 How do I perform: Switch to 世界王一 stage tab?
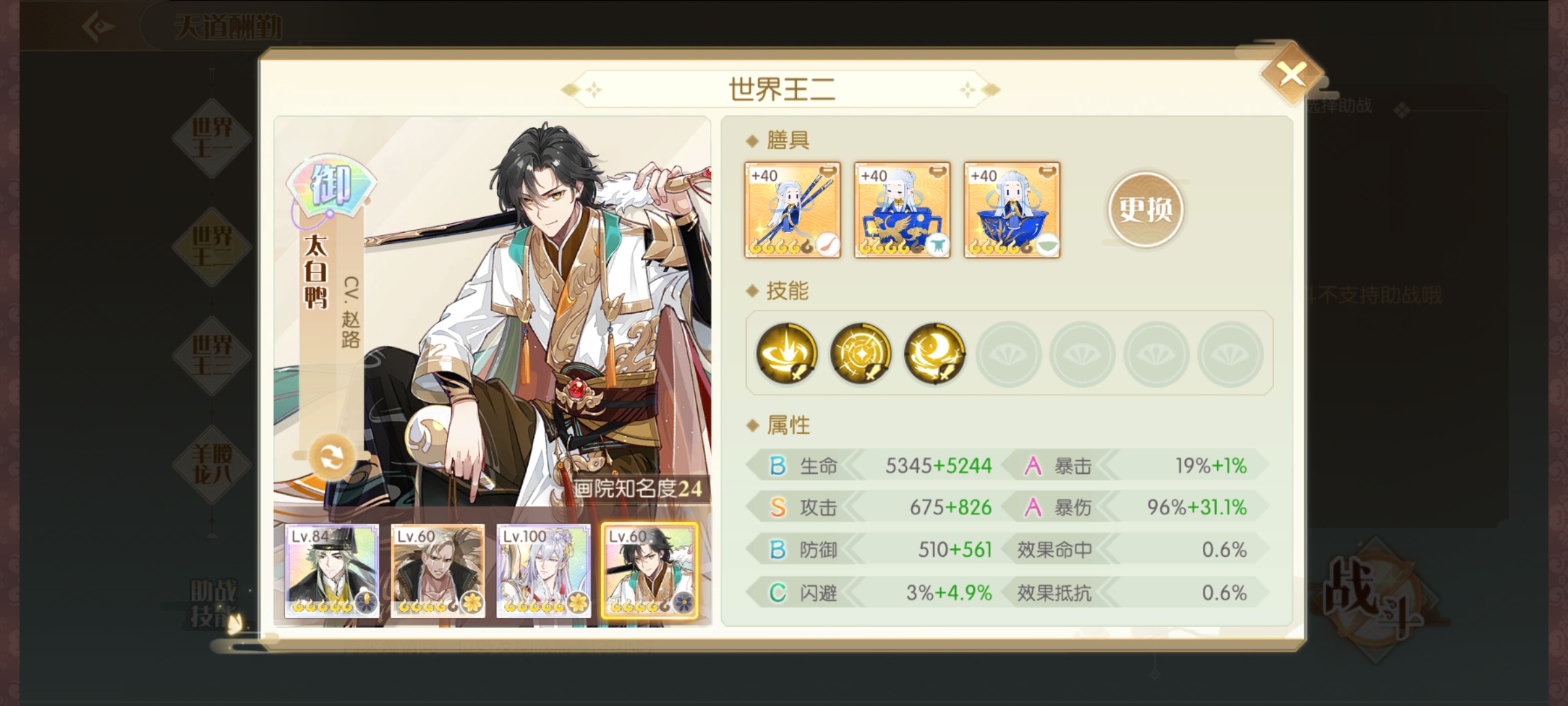click(x=212, y=138)
